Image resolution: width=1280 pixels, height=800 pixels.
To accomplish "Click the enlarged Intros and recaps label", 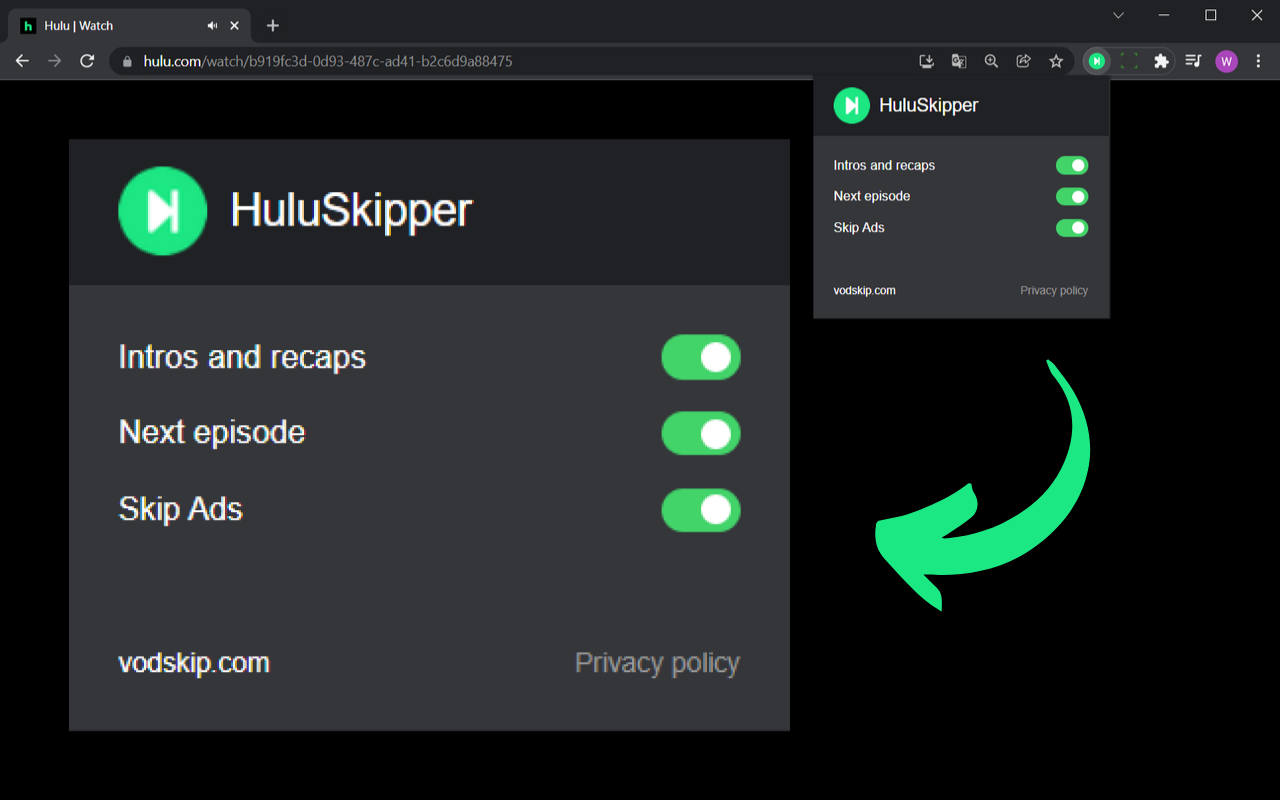I will click(242, 357).
